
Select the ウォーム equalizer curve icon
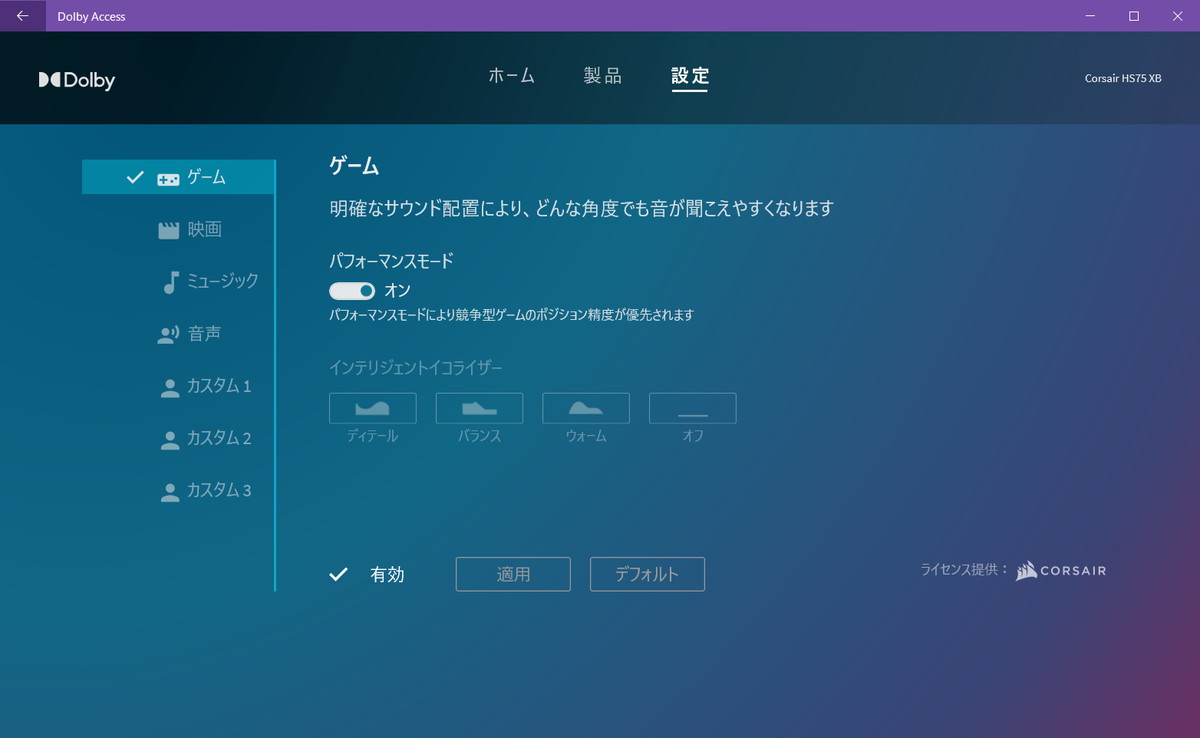[586, 408]
